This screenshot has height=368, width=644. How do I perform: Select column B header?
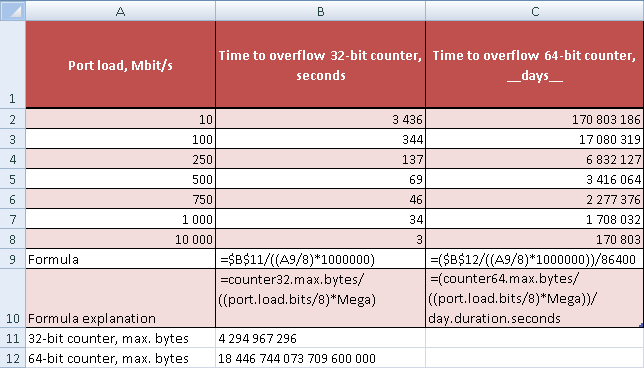click(x=320, y=11)
